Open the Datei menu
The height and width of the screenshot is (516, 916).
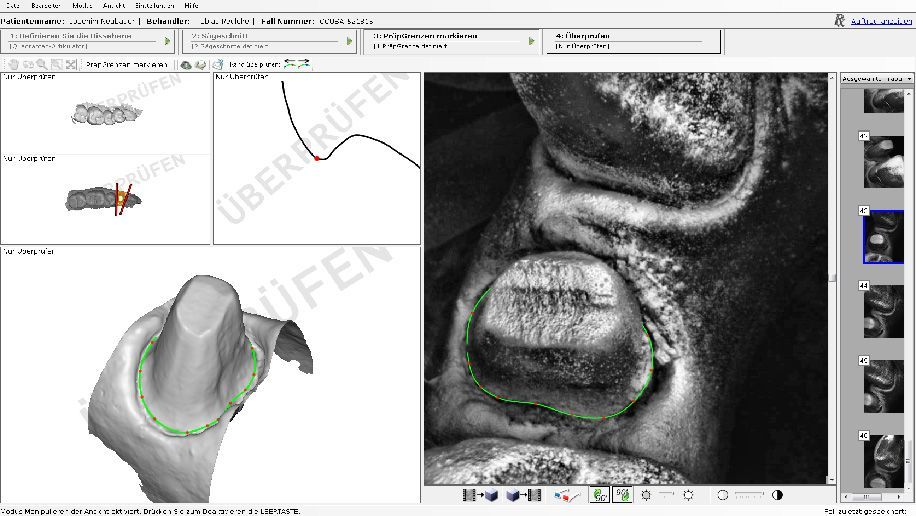12,5
